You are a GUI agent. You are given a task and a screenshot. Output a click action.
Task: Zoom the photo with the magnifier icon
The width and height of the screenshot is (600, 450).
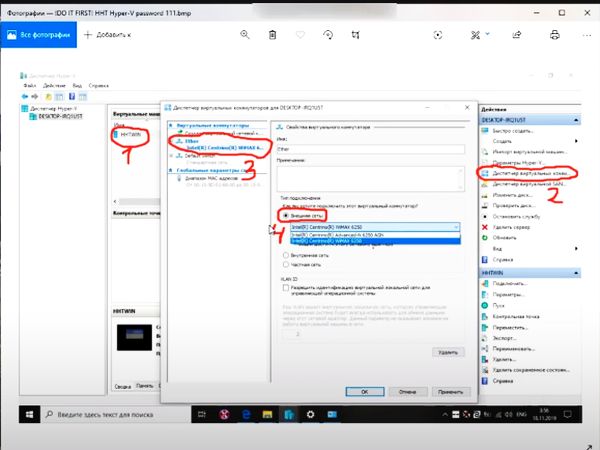(x=245, y=35)
